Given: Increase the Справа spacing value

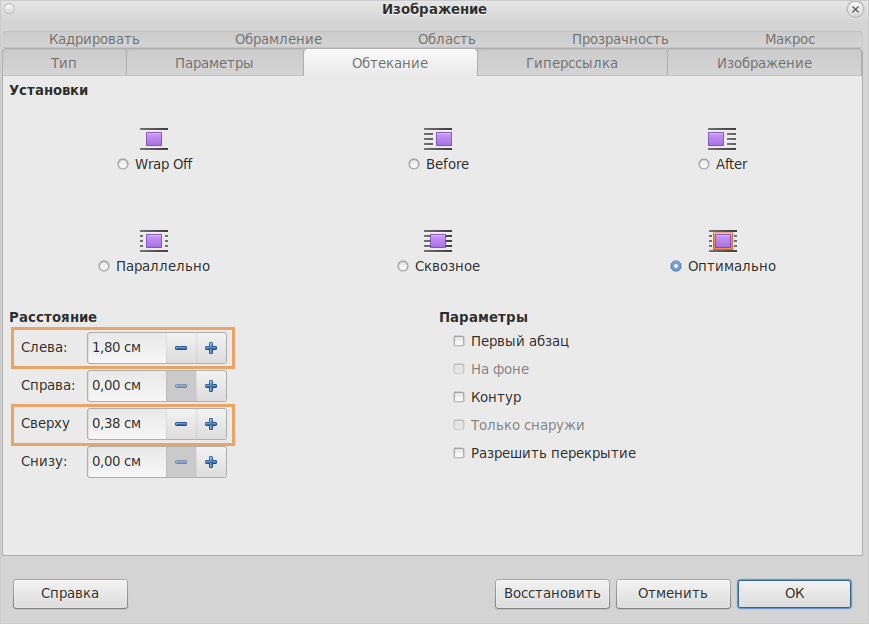Looking at the screenshot, I should [x=211, y=386].
